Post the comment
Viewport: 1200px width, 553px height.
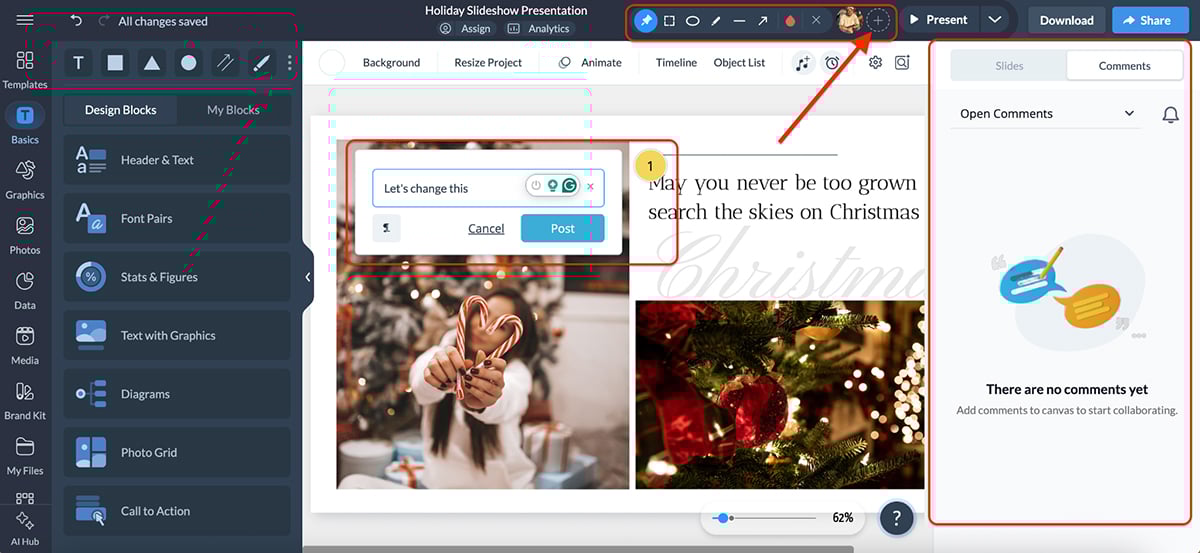(x=562, y=228)
